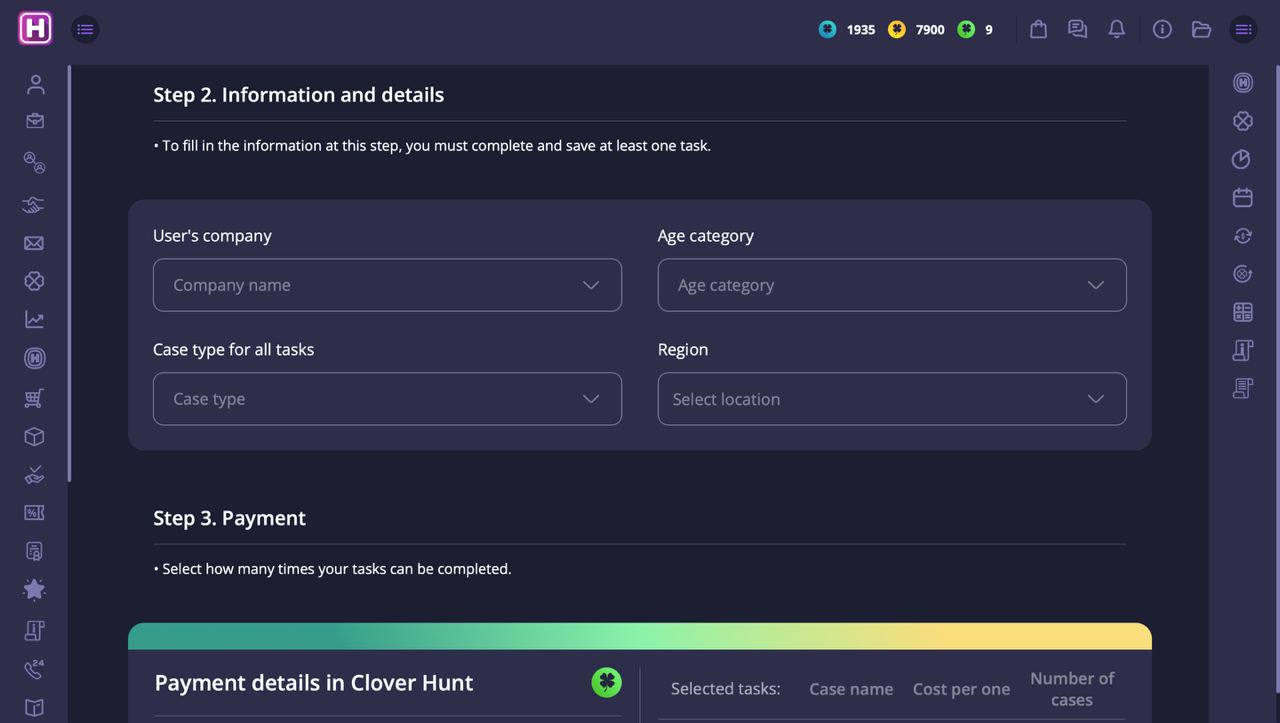This screenshot has height=723, width=1280.
Task: Open the Company name dropdown
Action: 387,285
